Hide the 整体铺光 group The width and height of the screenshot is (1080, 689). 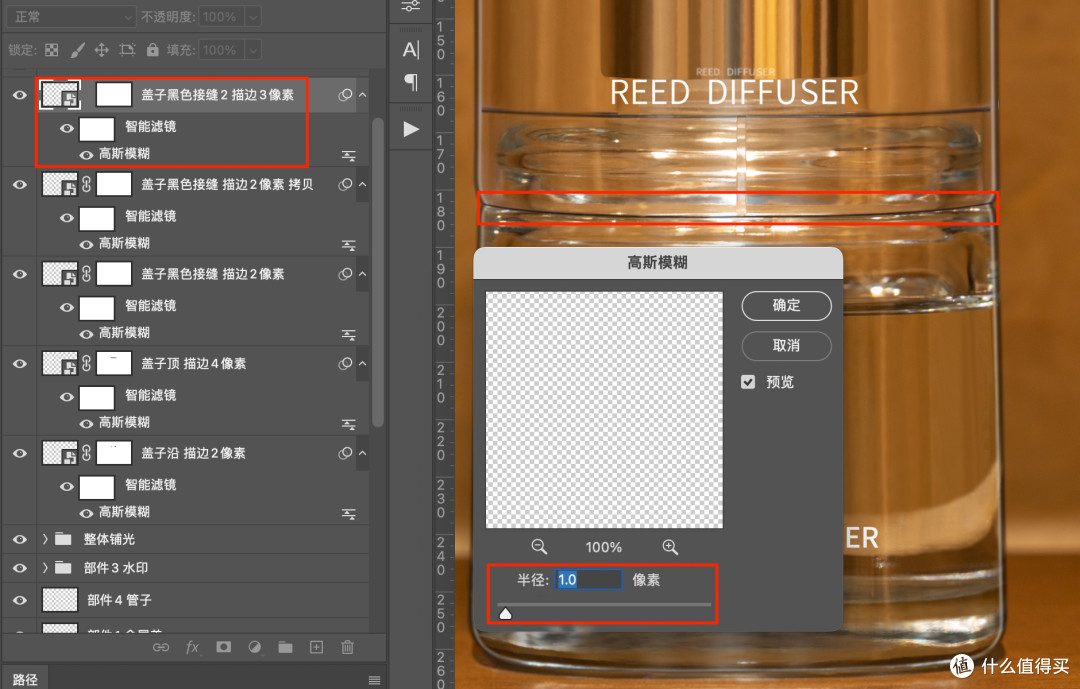[x=20, y=539]
